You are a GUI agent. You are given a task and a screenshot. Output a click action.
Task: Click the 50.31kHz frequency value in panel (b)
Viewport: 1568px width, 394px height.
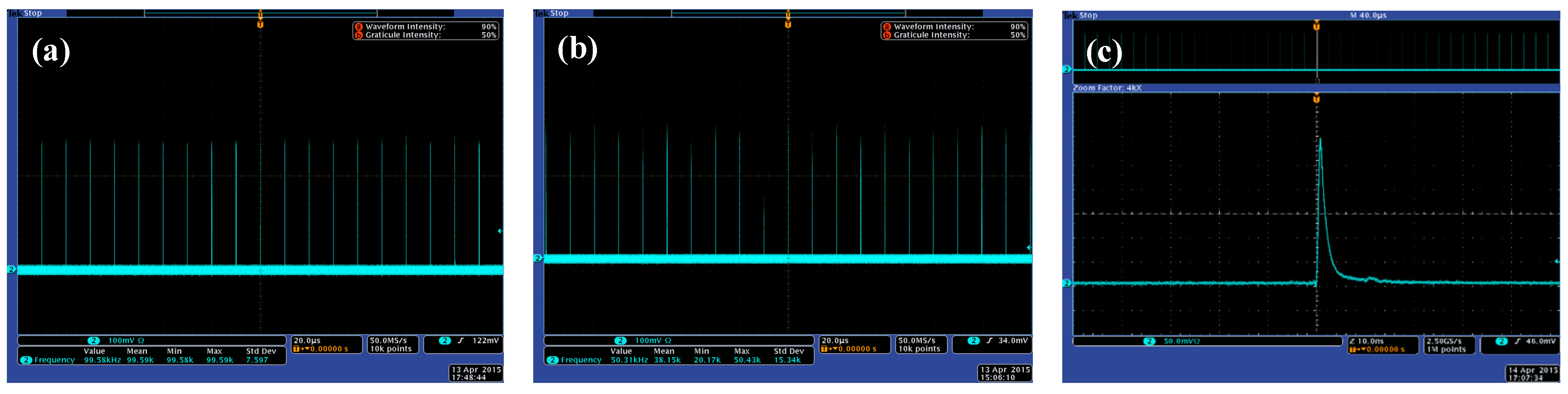629,360
